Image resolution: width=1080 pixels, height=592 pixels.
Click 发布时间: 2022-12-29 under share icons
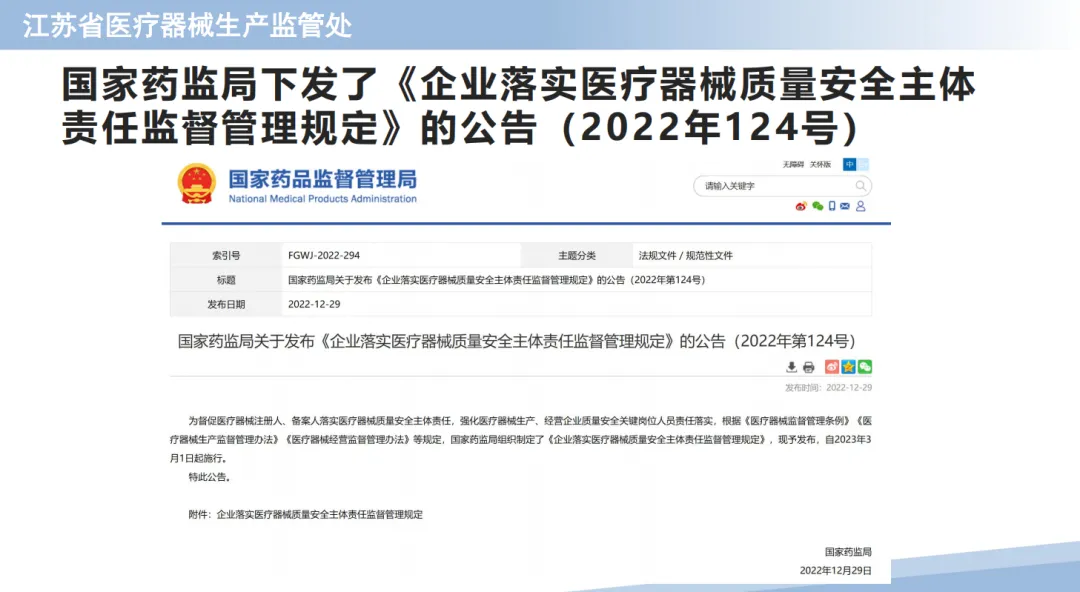pyautogui.click(x=829, y=387)
